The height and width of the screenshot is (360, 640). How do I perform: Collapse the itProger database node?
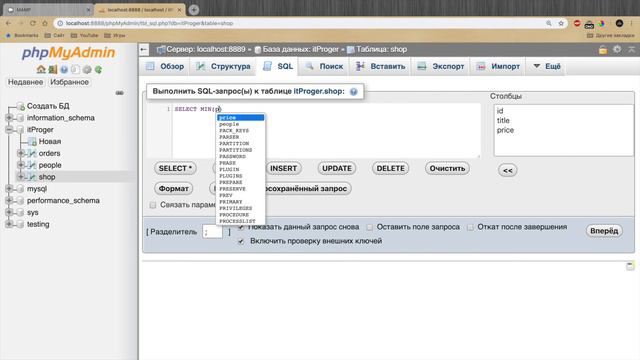coord(9,129)
